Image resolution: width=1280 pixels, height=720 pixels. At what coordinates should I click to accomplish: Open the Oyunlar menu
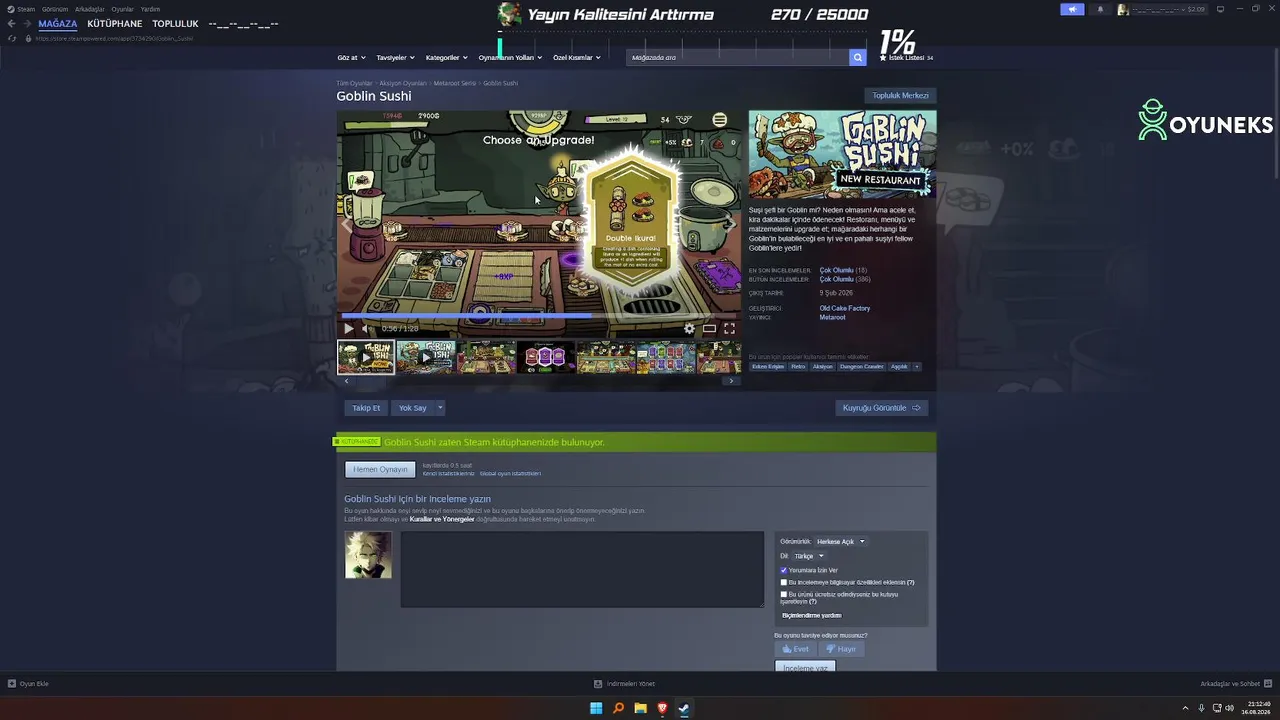click(x=122, y=9)
